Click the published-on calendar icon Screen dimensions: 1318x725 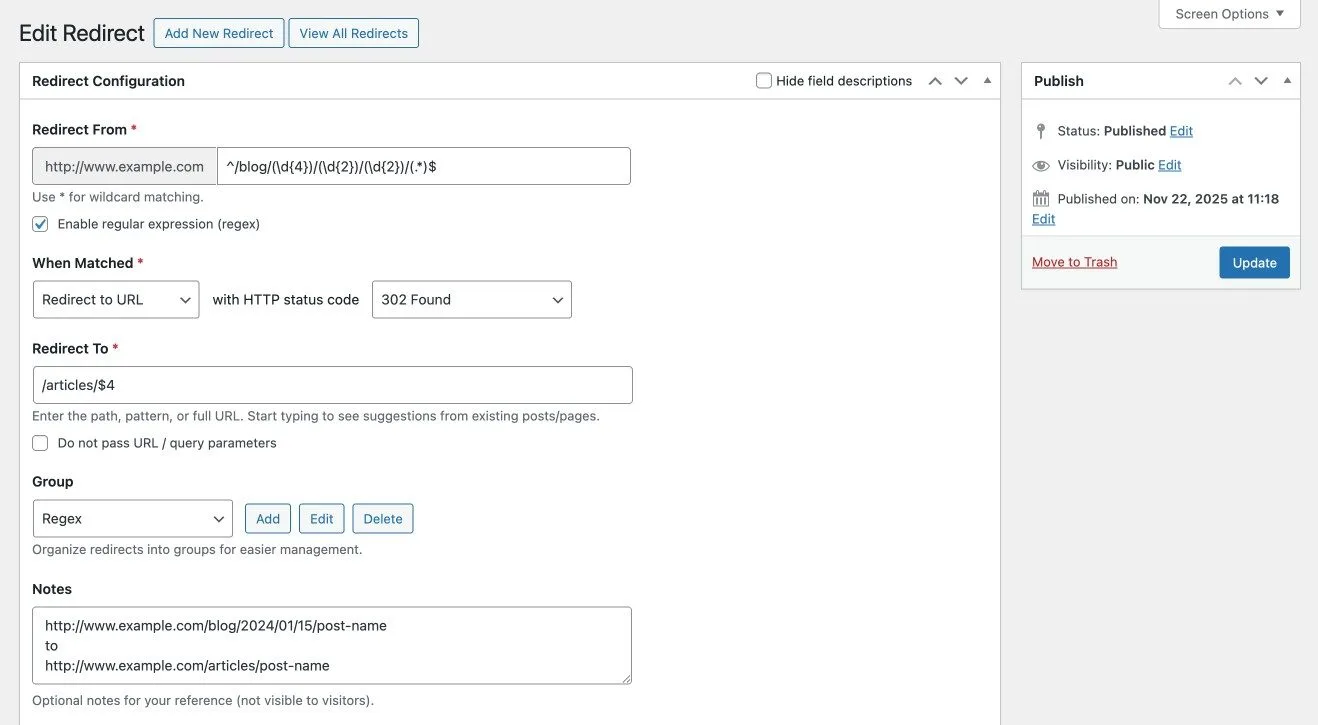point(1041,199)
